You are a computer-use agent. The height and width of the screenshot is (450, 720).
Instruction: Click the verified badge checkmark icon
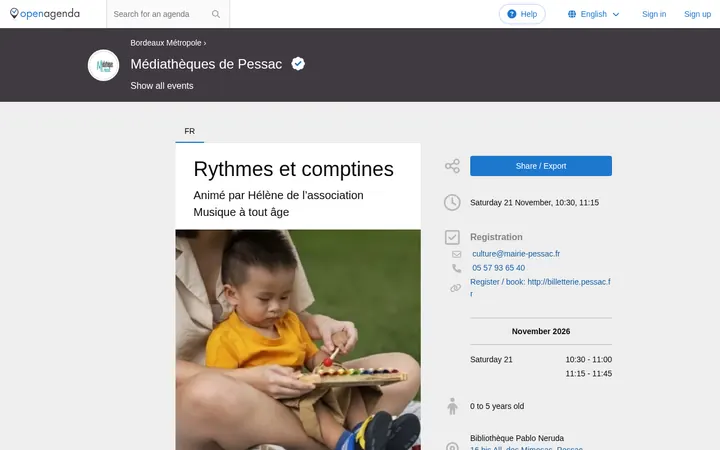coord(298,64)
